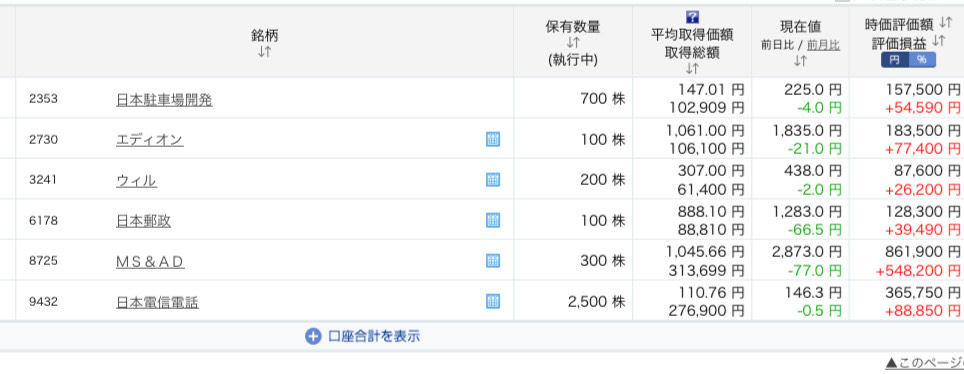Switch to the 前月比 comparison

(x=823, y=45)
